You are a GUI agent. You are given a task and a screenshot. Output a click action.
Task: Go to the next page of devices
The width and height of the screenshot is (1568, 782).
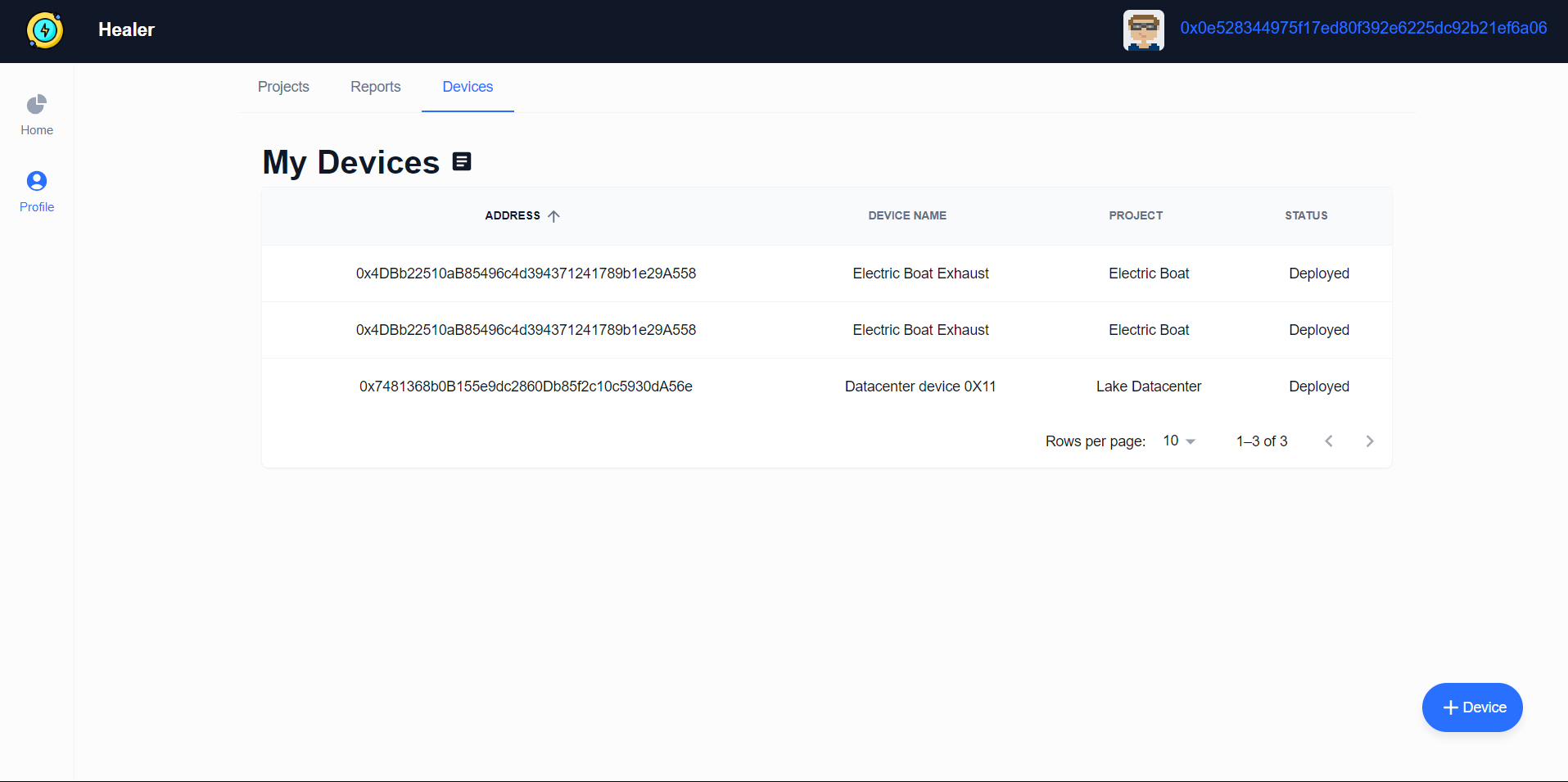pyautogui.click(x=1370, y=441)
